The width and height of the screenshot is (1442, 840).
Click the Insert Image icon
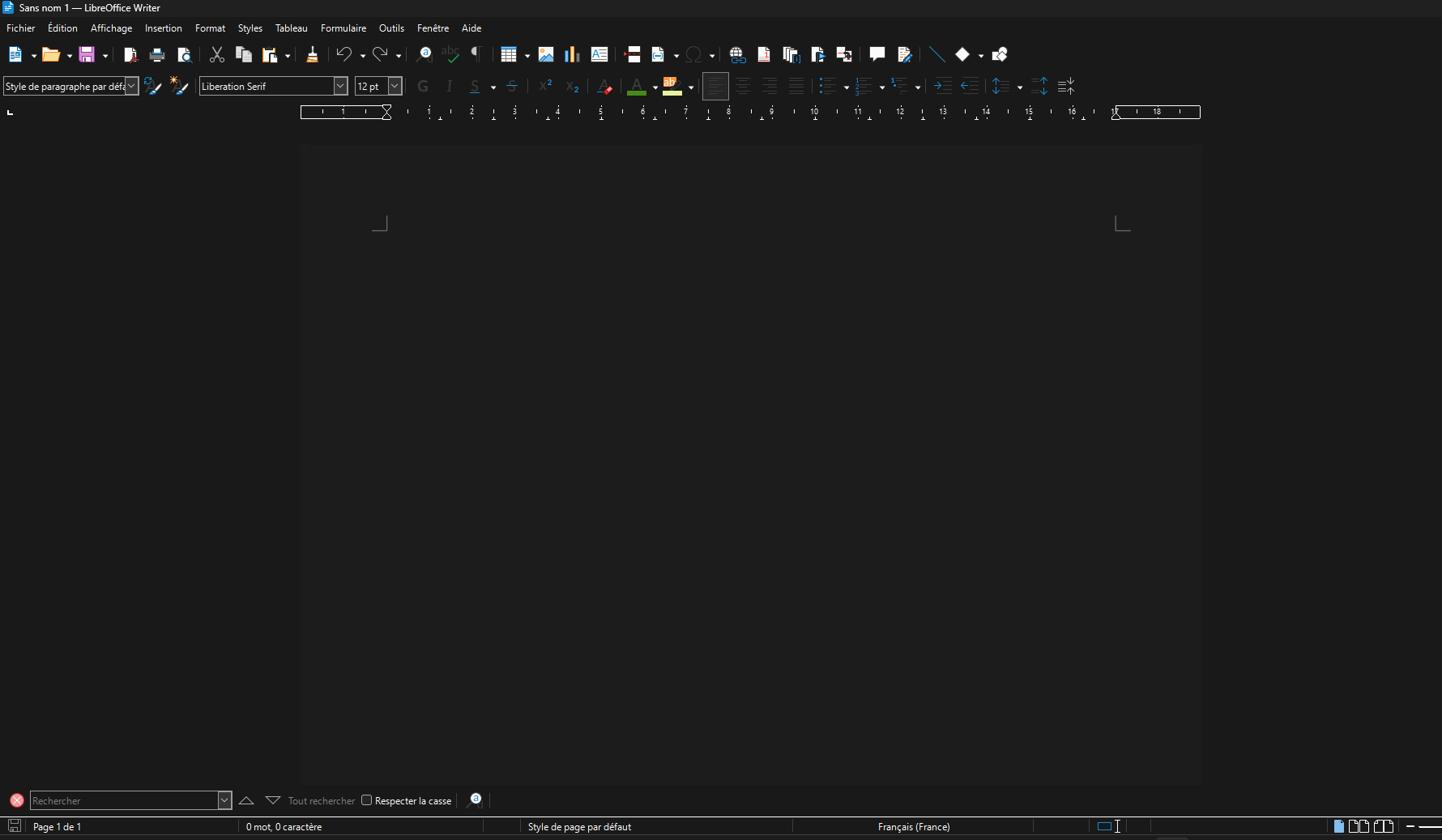tap(546, 55)
